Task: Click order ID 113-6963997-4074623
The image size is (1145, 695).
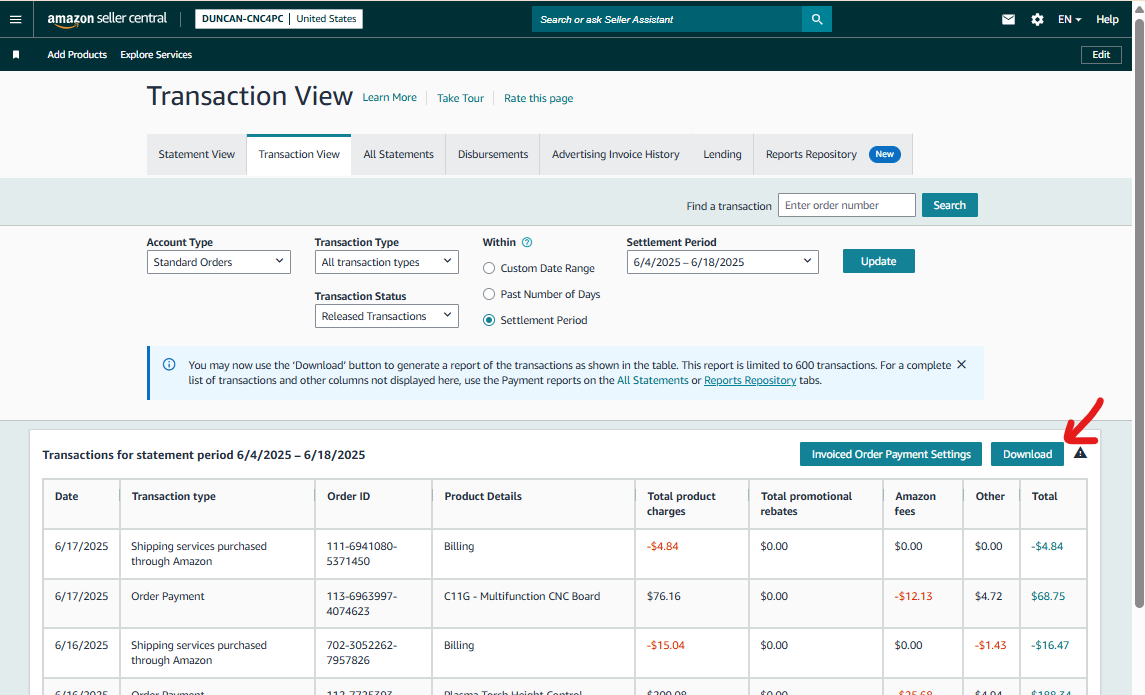Action: (x=361, y=604)
